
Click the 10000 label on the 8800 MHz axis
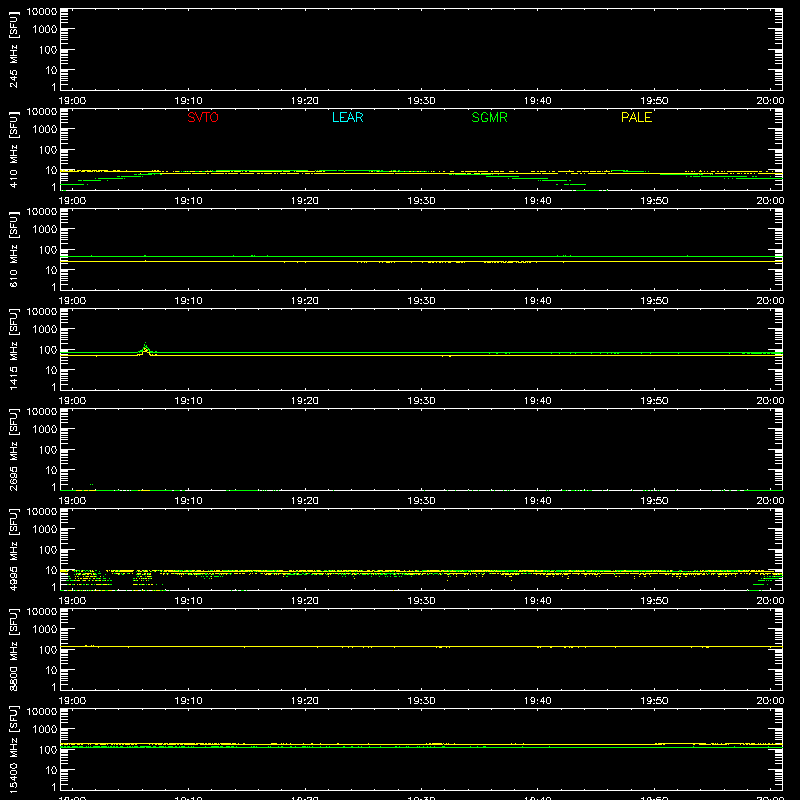tap(42, 612)
